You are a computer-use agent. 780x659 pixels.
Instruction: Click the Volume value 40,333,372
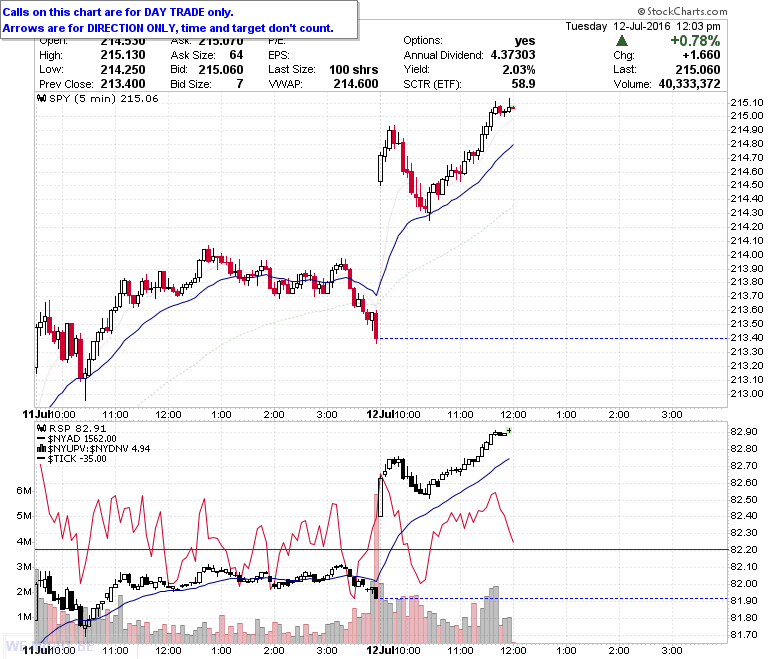pyautogui.click(x=689, y=84)
